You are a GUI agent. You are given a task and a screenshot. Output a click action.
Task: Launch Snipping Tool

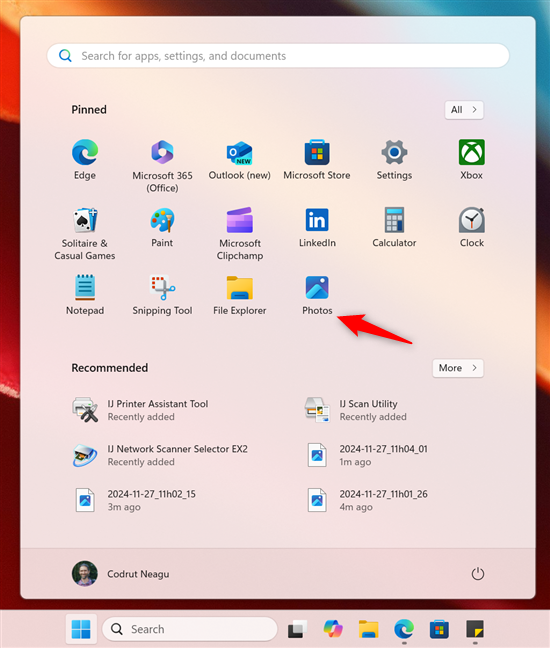pyautogui.click(x=162, y=295)
